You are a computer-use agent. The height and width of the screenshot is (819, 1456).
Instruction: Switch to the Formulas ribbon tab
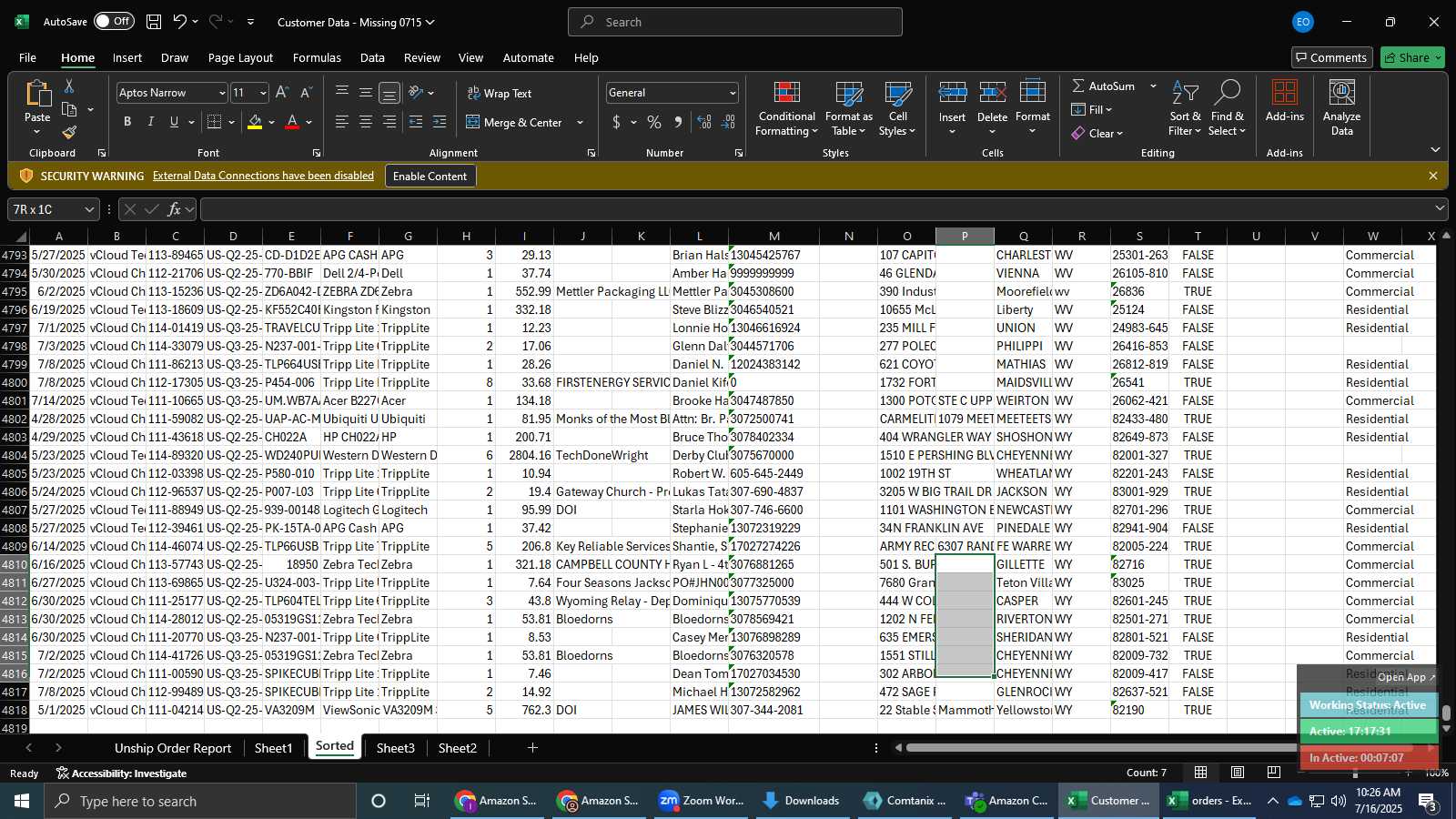tap(317, 57)
